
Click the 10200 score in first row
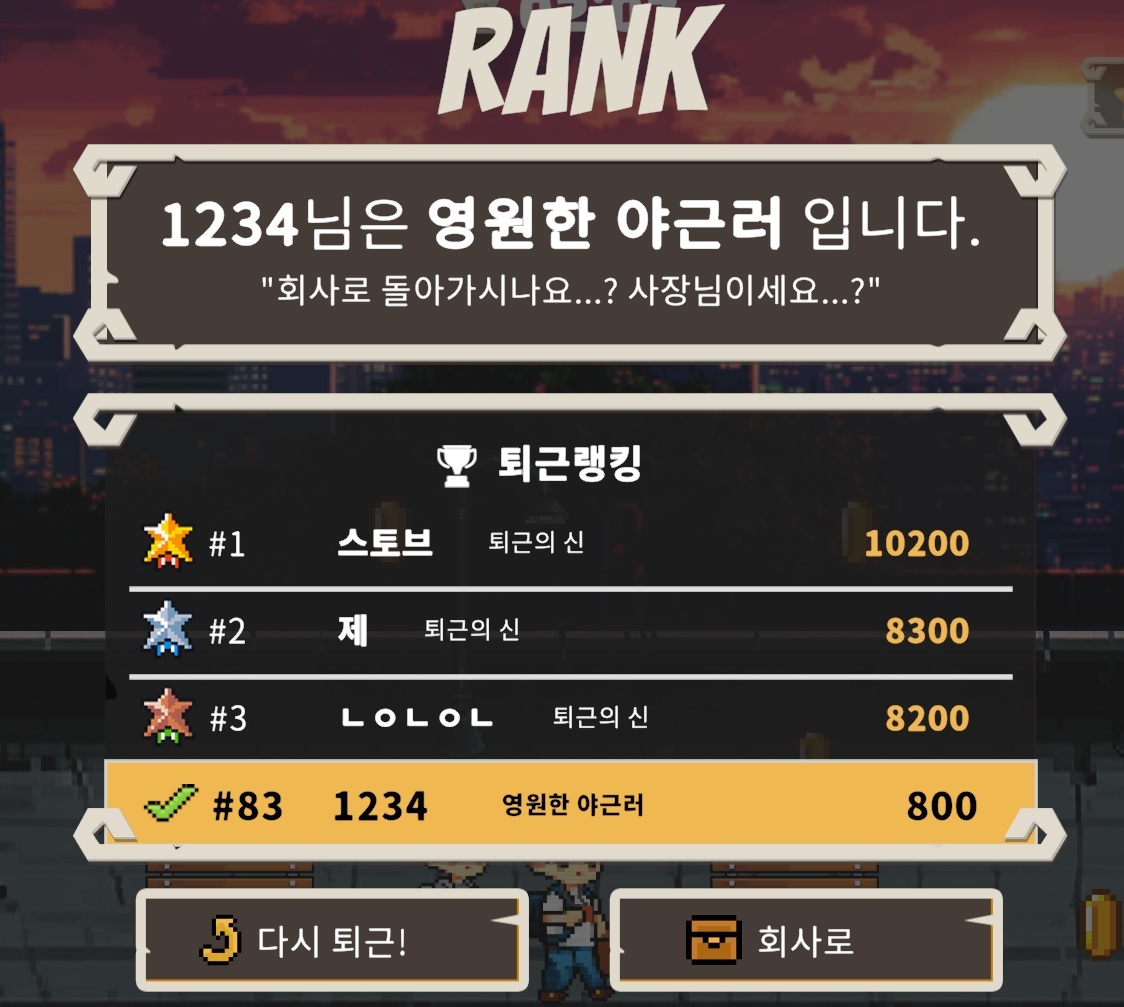point(917,543)
